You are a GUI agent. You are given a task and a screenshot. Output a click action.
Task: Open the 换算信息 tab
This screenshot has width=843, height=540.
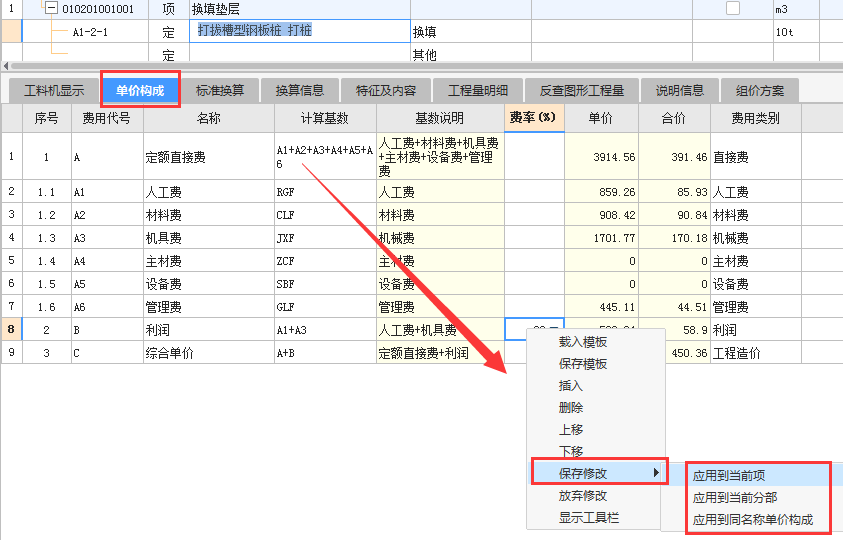pyautogui.click(x=300, y=90)
